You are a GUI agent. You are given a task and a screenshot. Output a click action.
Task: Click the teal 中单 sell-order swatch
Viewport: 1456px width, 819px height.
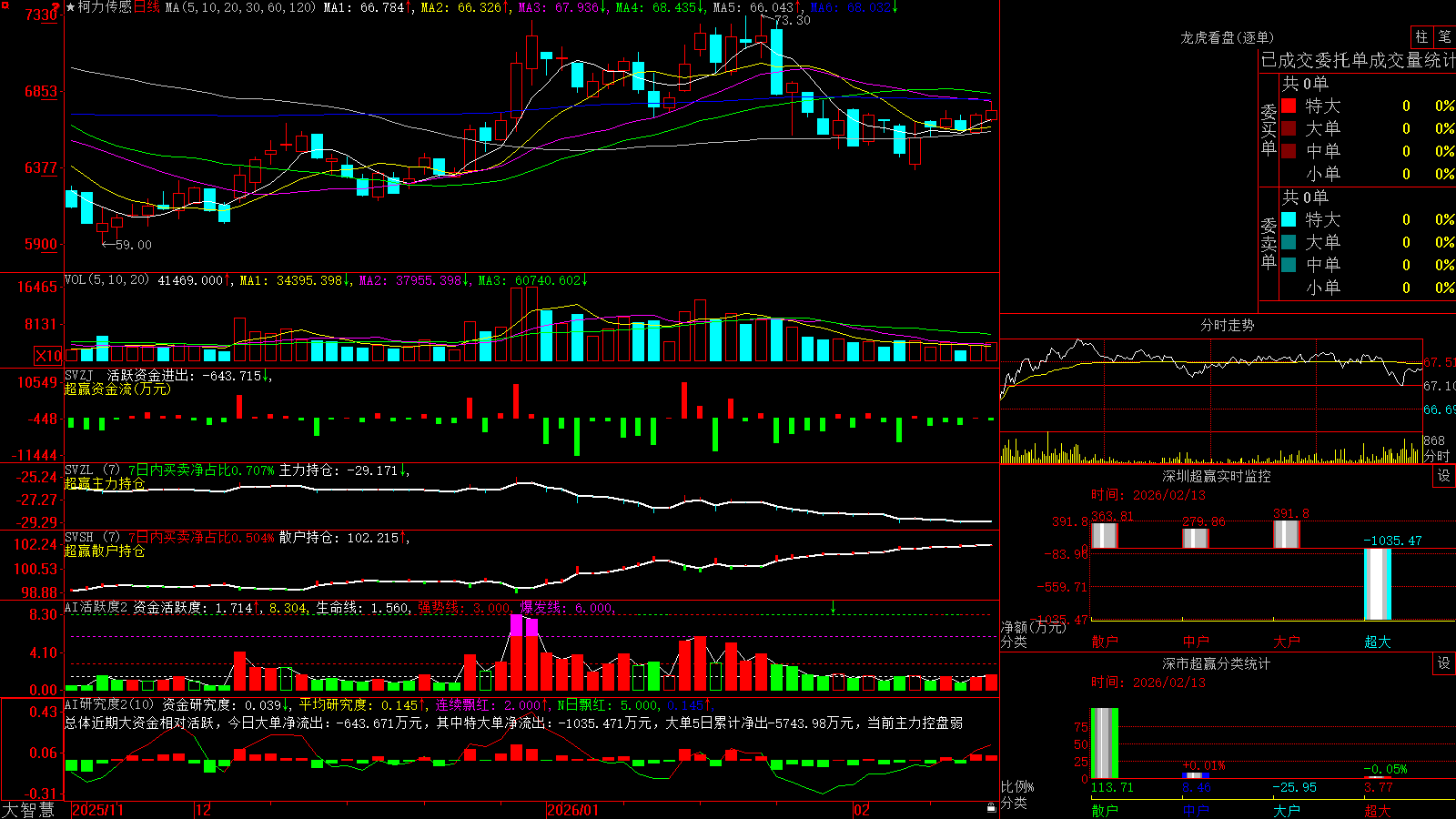[1289, 265]
